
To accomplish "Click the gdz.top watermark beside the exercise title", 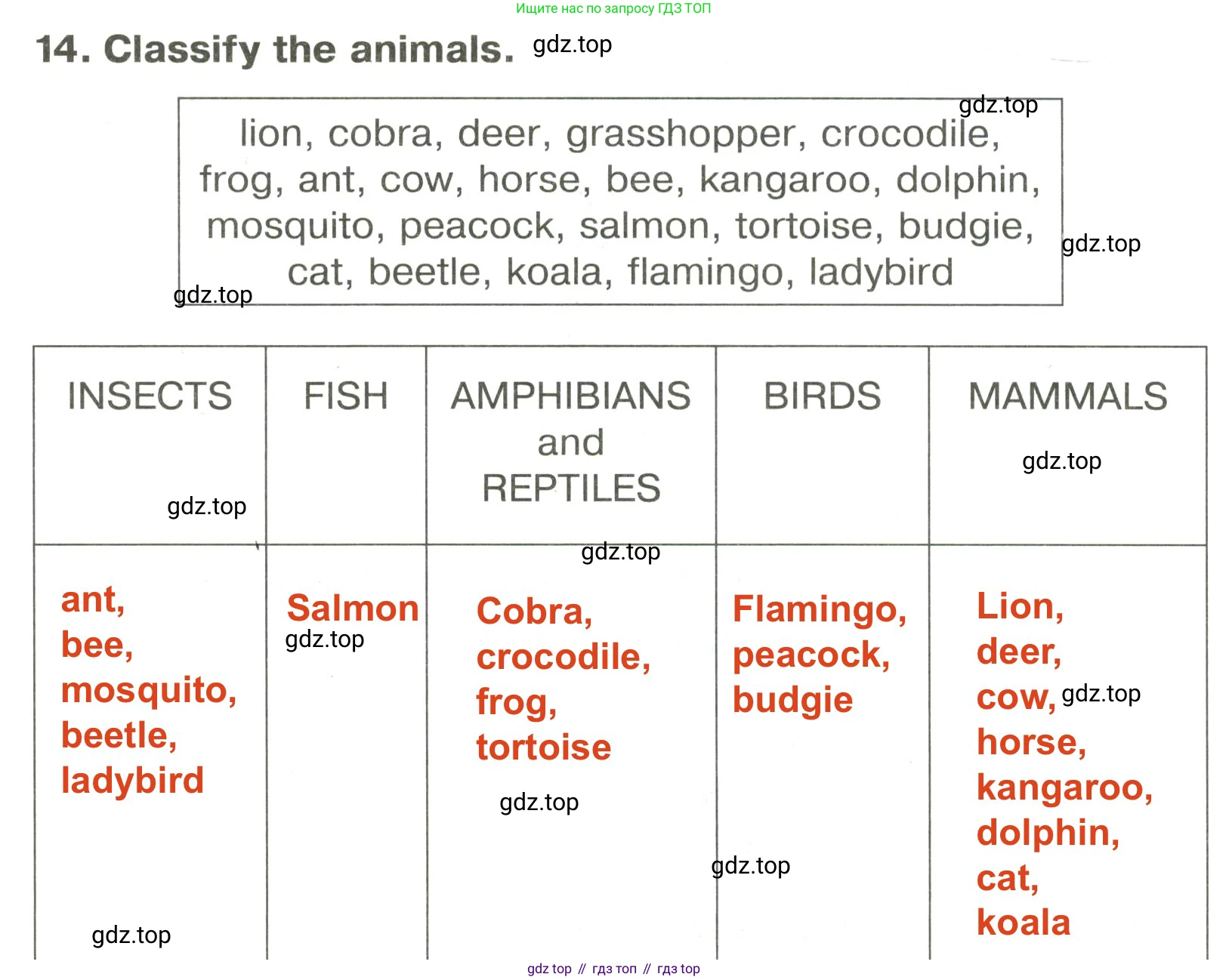I will (572, 45).
